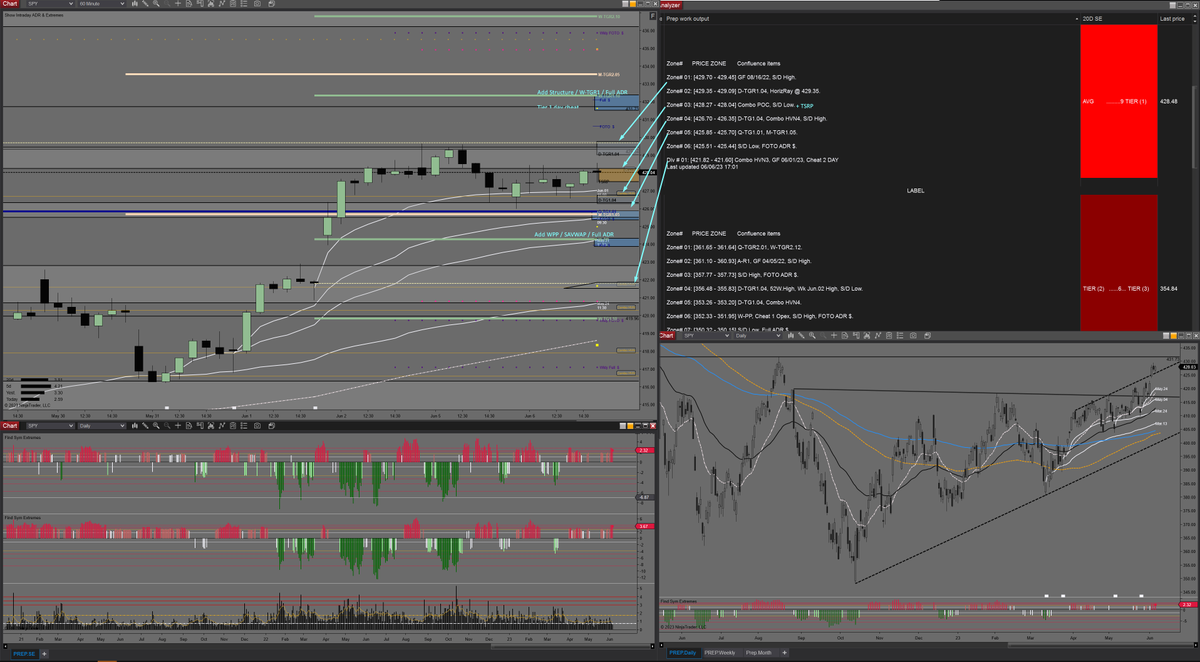Switch to the PREP.Weekly tab

722,653
